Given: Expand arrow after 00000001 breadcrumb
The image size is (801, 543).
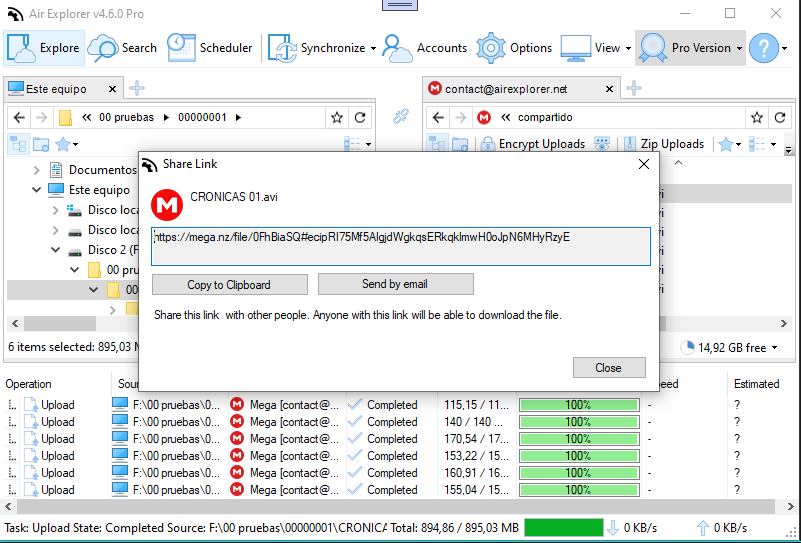Looking at the screenshot, I should (239, 117).
